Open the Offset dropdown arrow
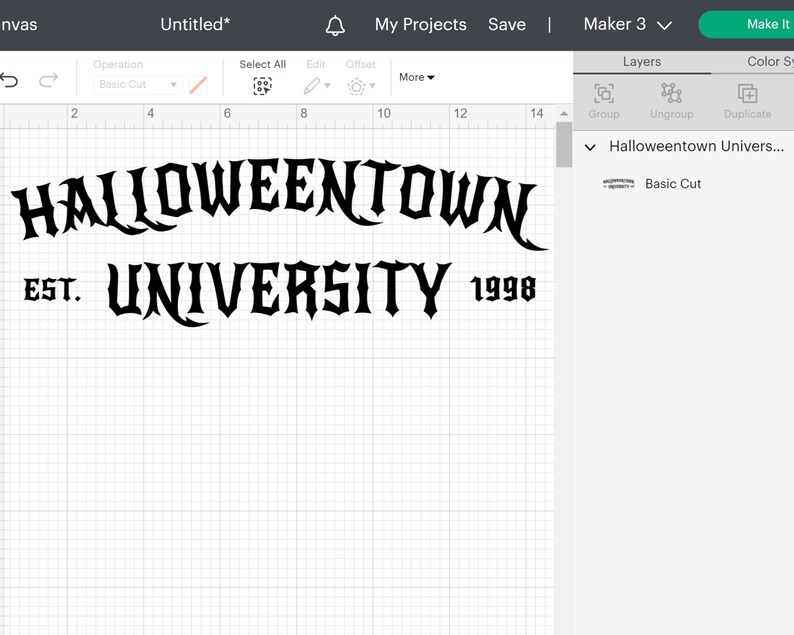The width and height of the screenshot is (794, 635). coord(373,86)
